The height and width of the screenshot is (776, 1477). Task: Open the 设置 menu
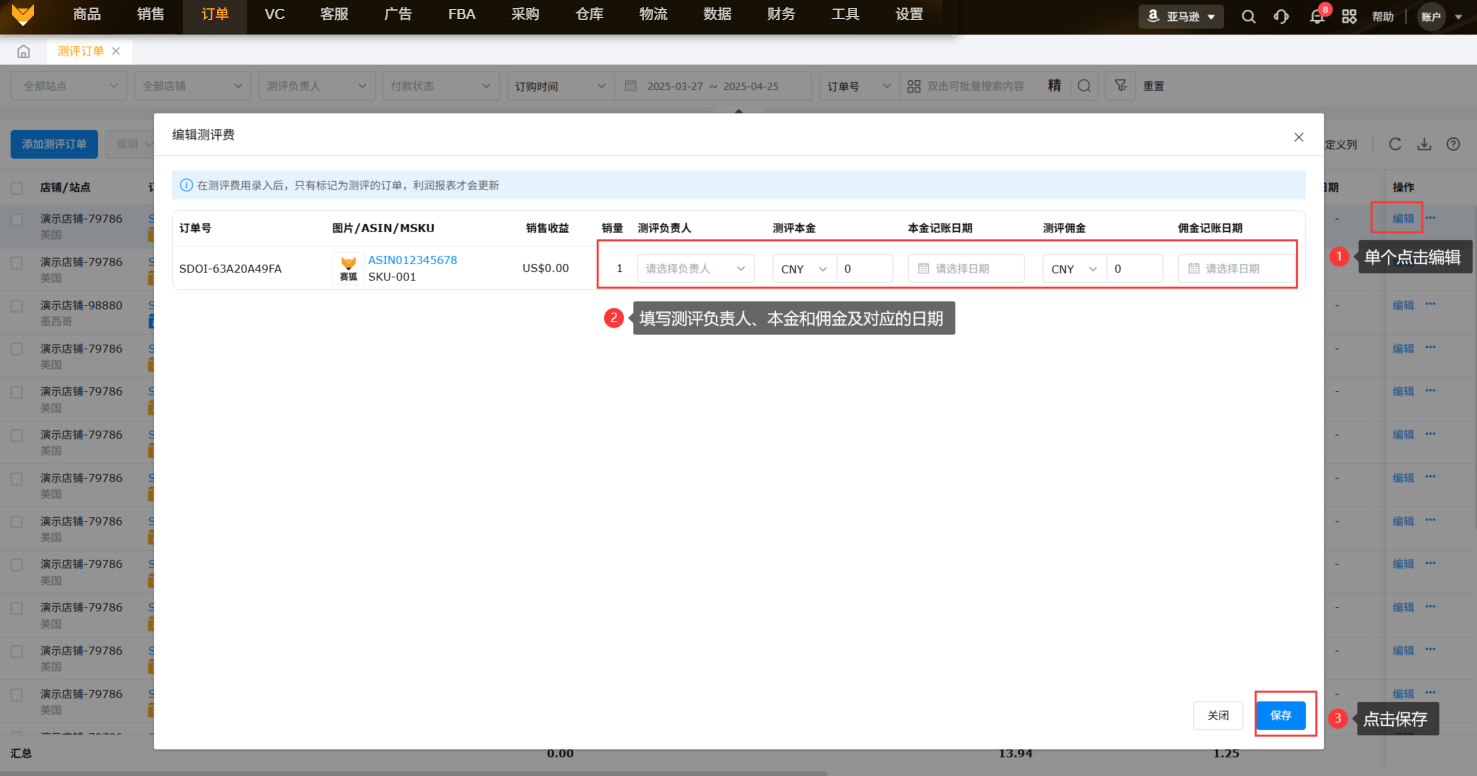click(909, 15)
